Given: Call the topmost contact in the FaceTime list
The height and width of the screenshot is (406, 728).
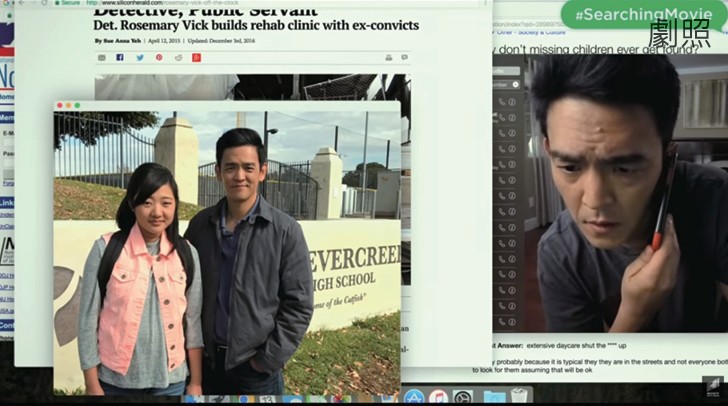Looking at the screenshot, I should [502, 102].
